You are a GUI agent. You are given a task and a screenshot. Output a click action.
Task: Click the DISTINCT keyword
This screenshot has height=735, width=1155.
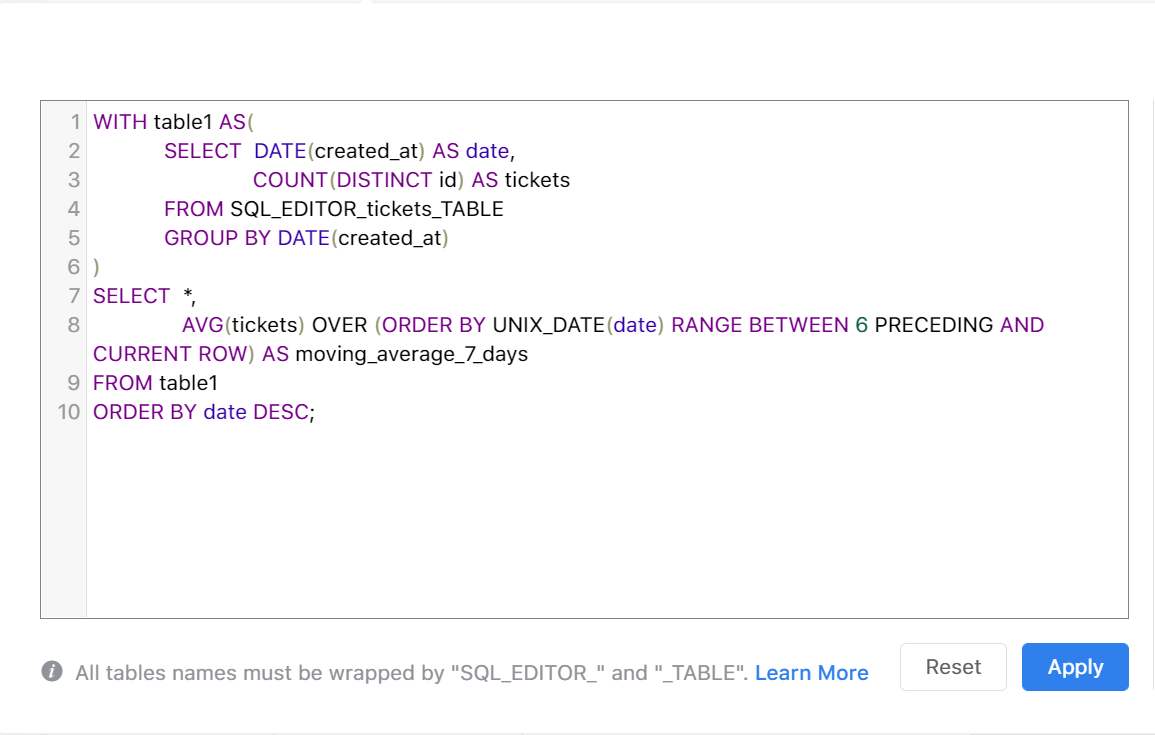coord(384,180)
